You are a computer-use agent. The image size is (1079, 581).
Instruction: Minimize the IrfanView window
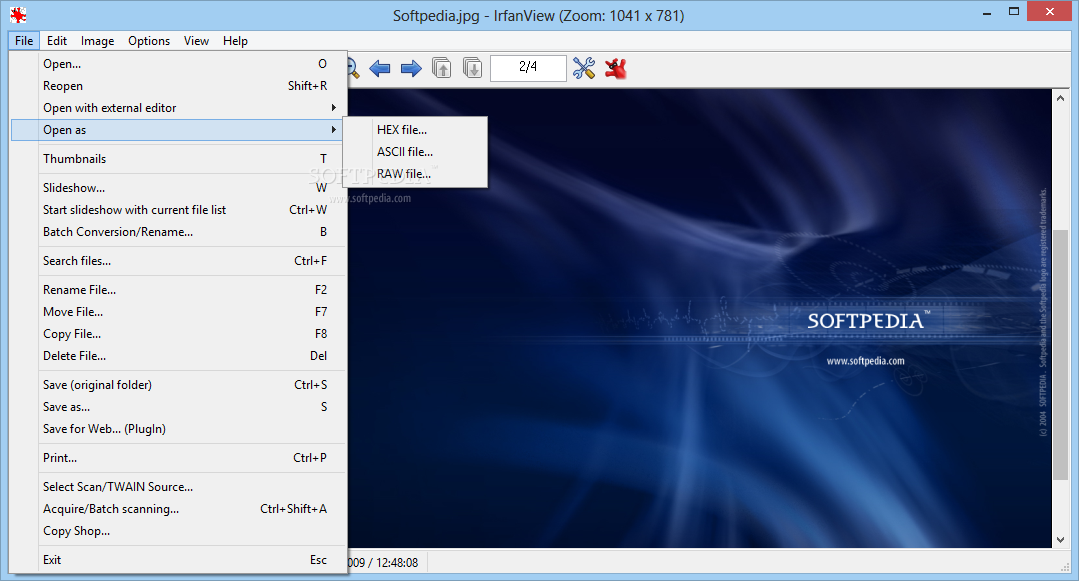point(987,12)
